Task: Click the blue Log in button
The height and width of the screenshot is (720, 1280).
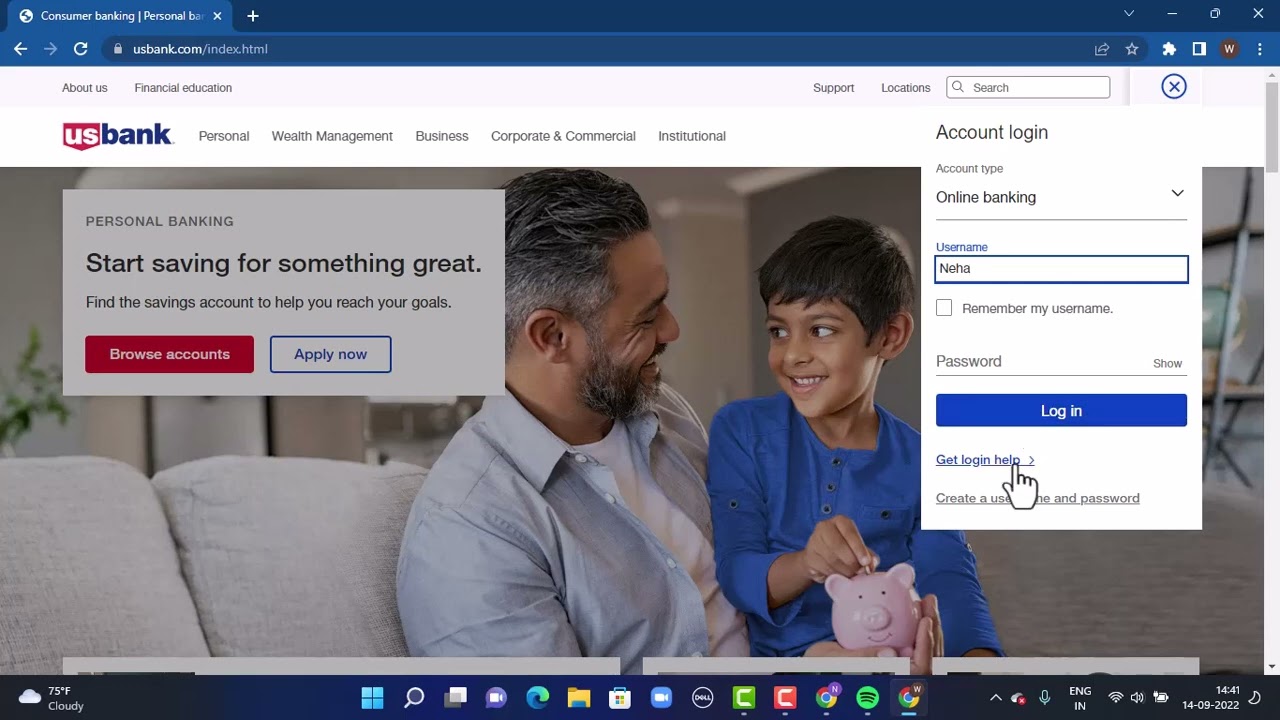Action: point(1061,410)
